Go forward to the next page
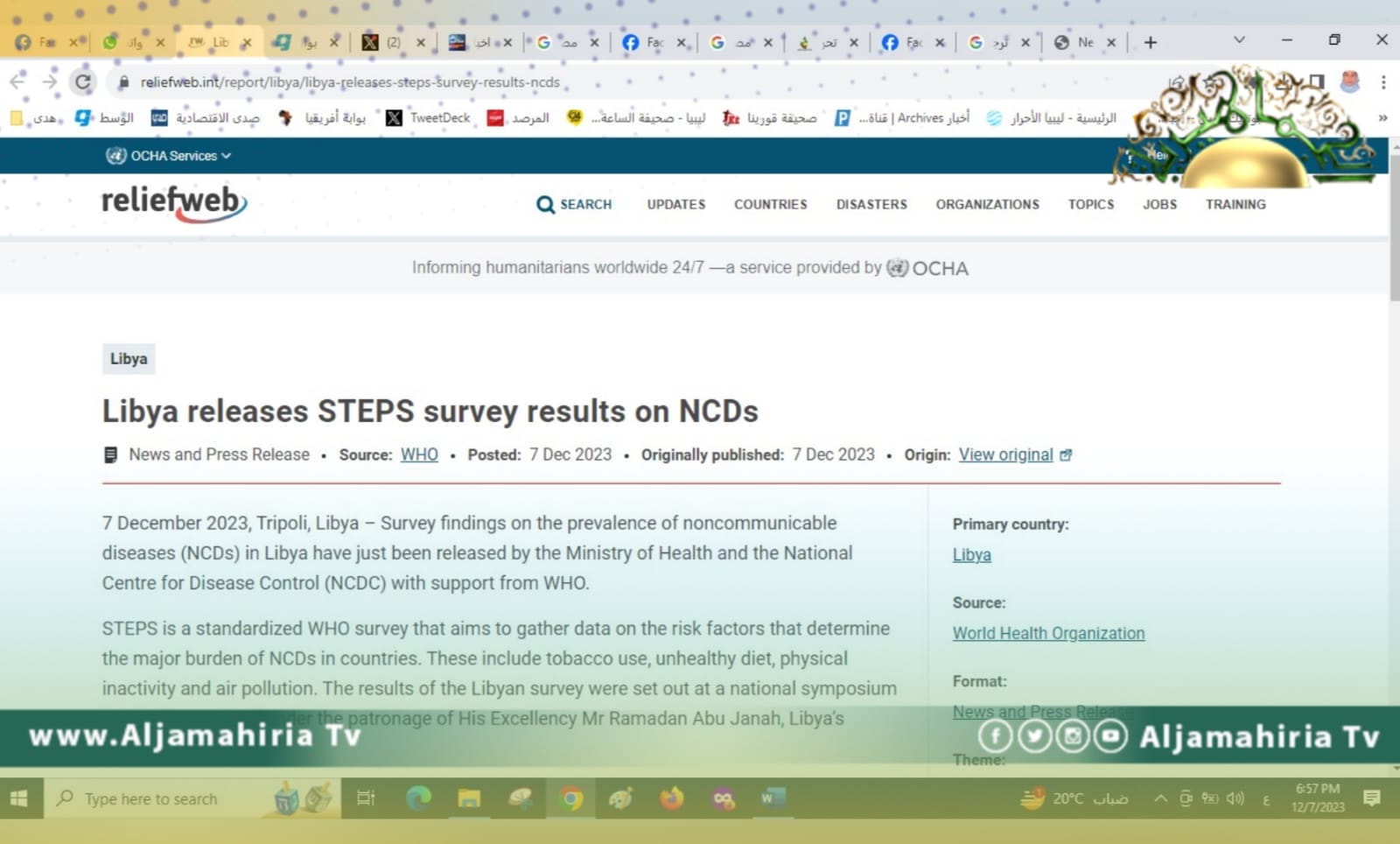The image size is (1400, 844). (50, 81)
